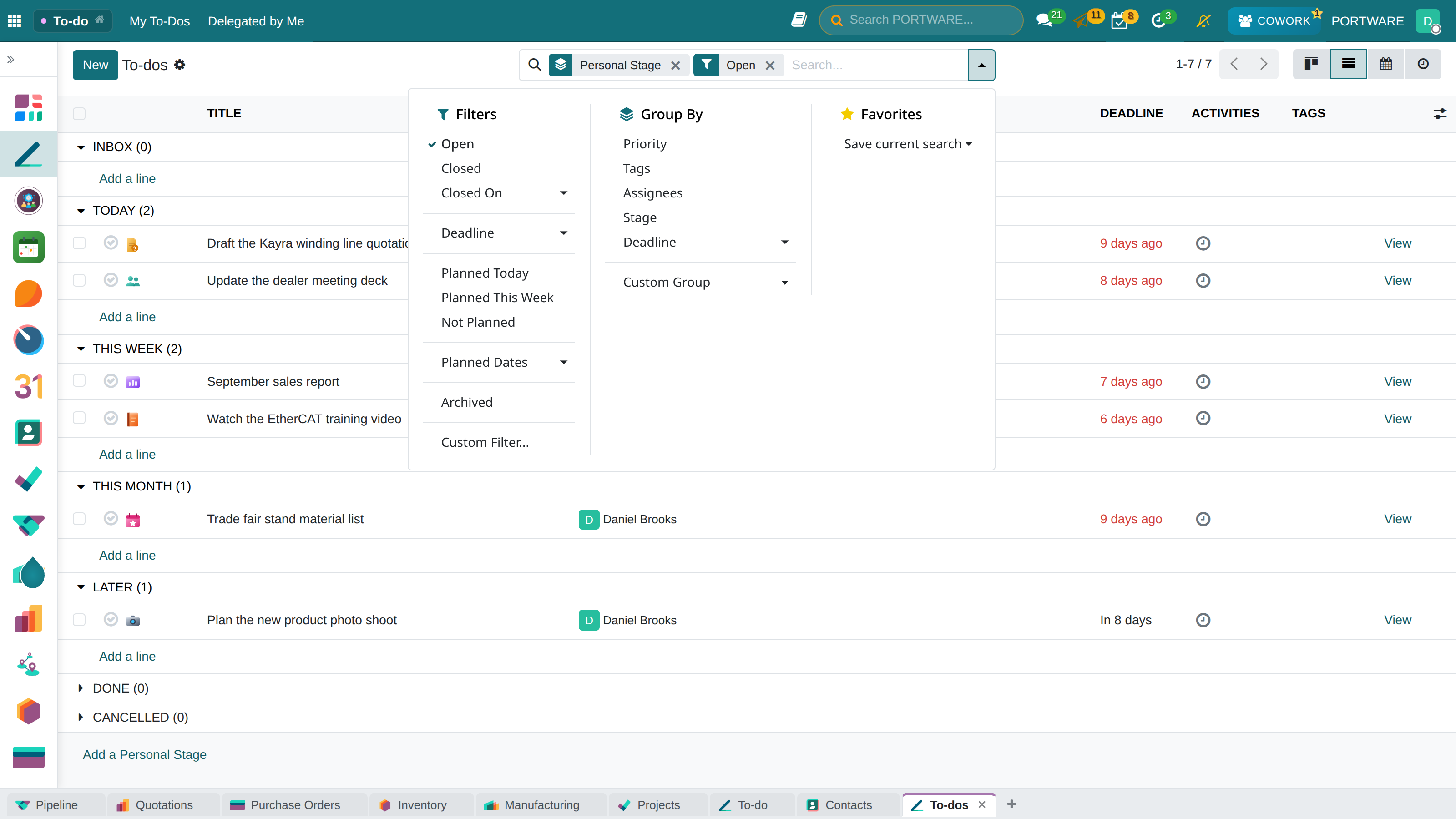Toggle the search options panel arrow
This screenshot has width=1456, height=819.
pyautogui.click(x=982, y=65)
